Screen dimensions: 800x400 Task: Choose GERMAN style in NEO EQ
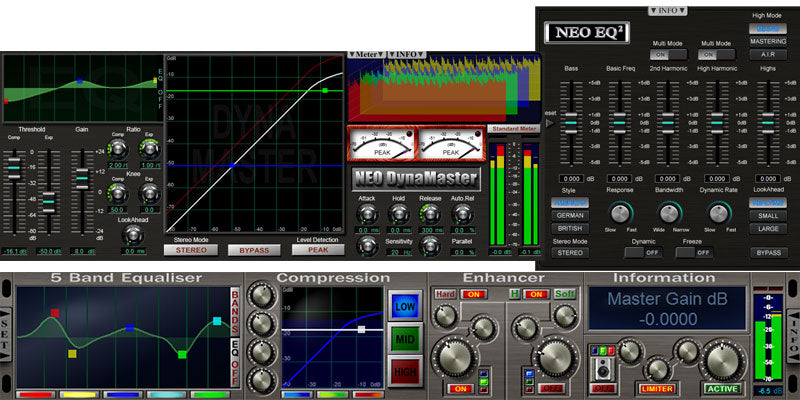[569, 216]
